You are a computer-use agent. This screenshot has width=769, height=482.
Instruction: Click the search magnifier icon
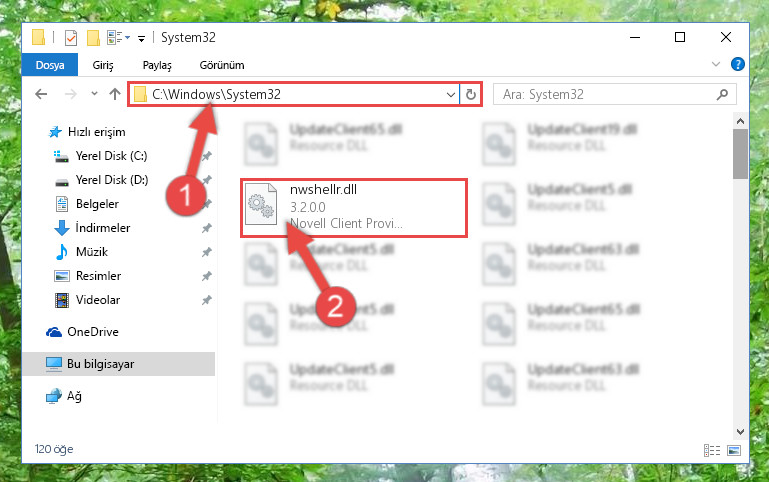coord(722,94)
